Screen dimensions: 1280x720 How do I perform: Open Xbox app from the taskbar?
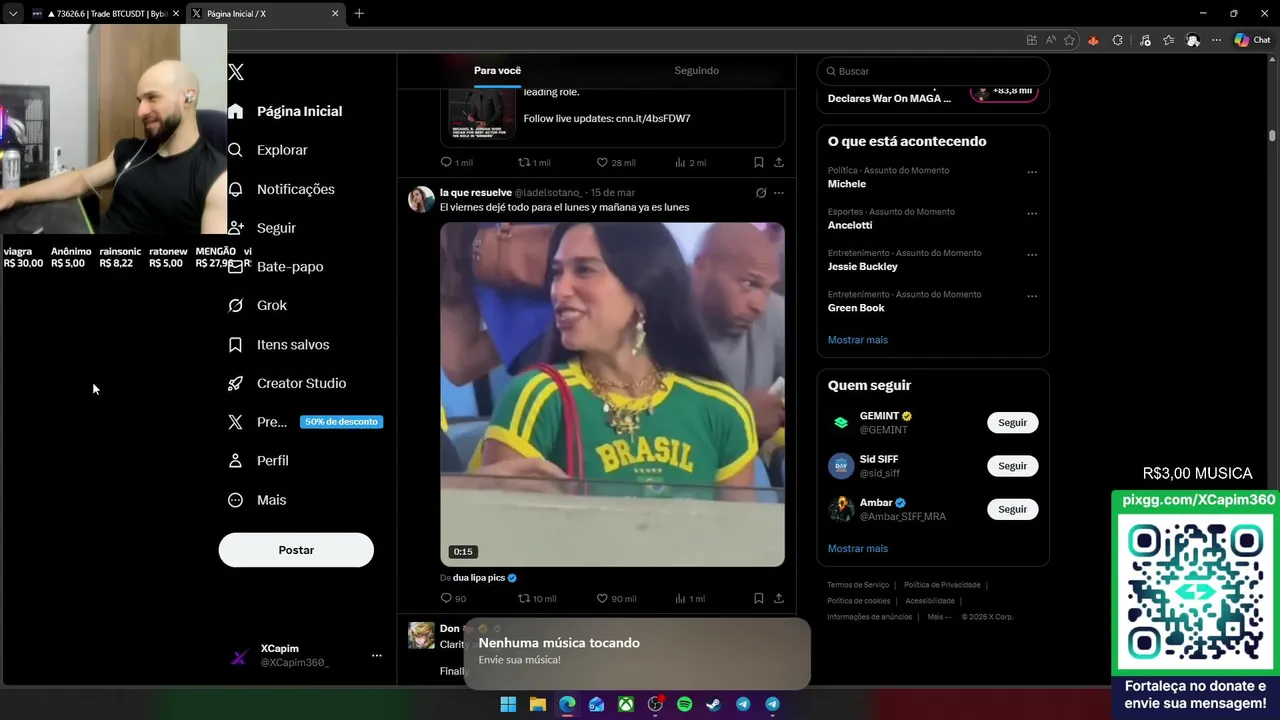[625, 704]
